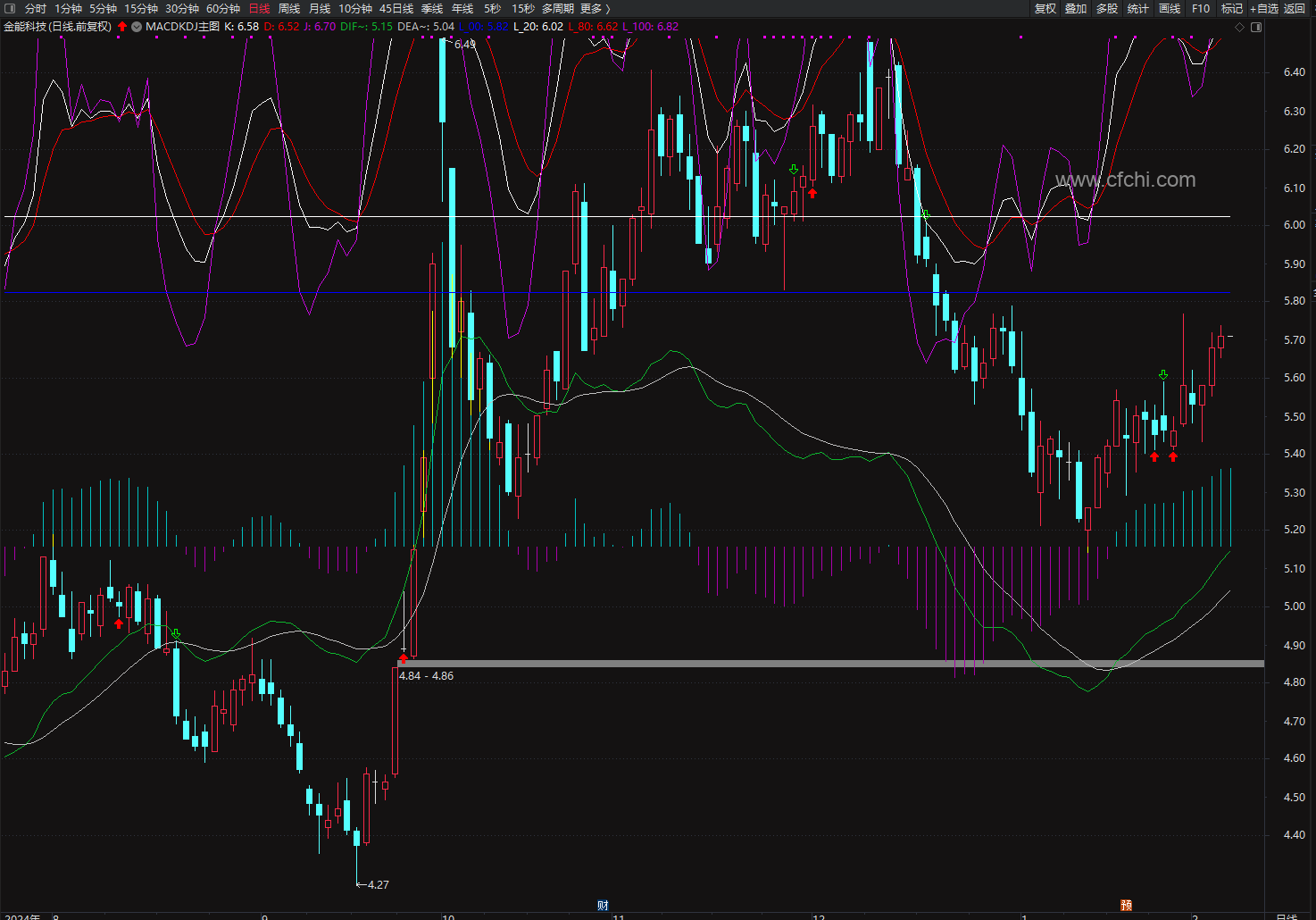Click the red up arrow beside stock name

(122, 27)
